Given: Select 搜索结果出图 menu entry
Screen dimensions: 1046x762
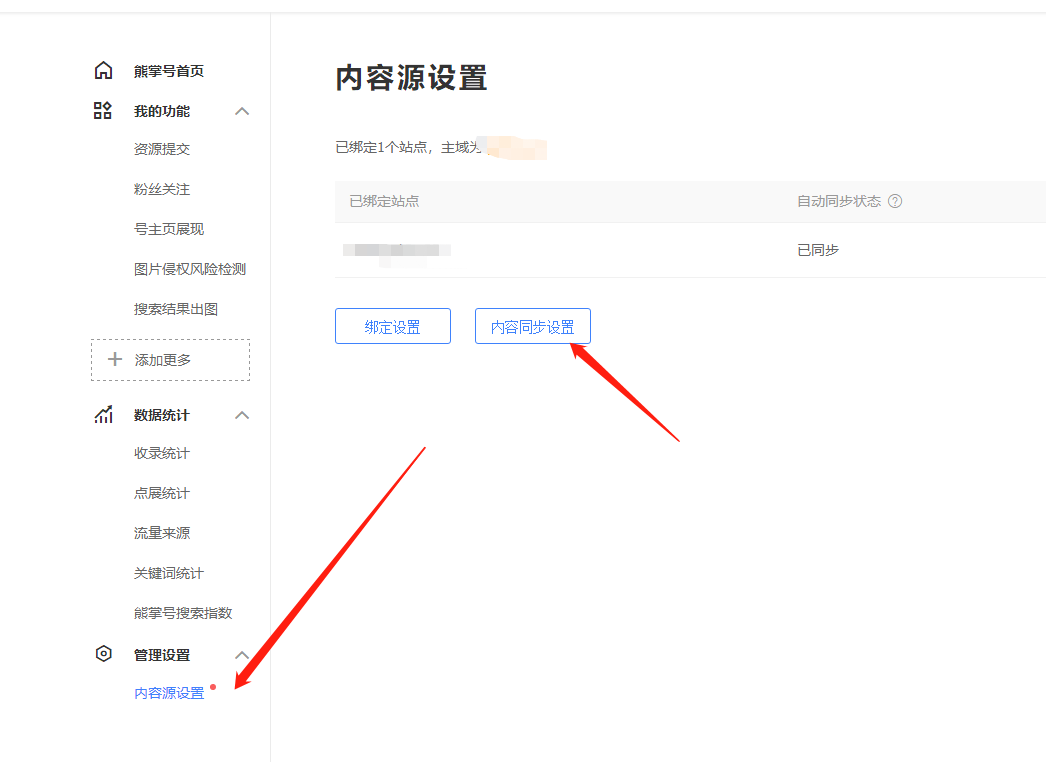Looking at the screenshot, I should 176,309.
